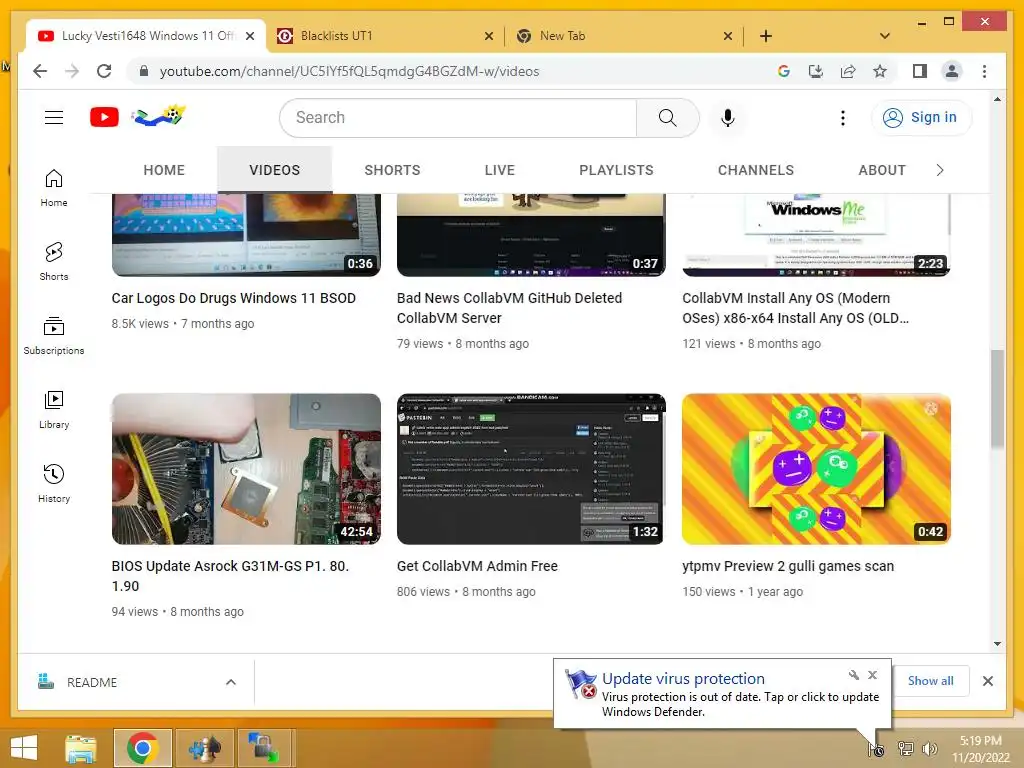Open Get CollabVM Admin Free thumbnail

click(531, 469)
